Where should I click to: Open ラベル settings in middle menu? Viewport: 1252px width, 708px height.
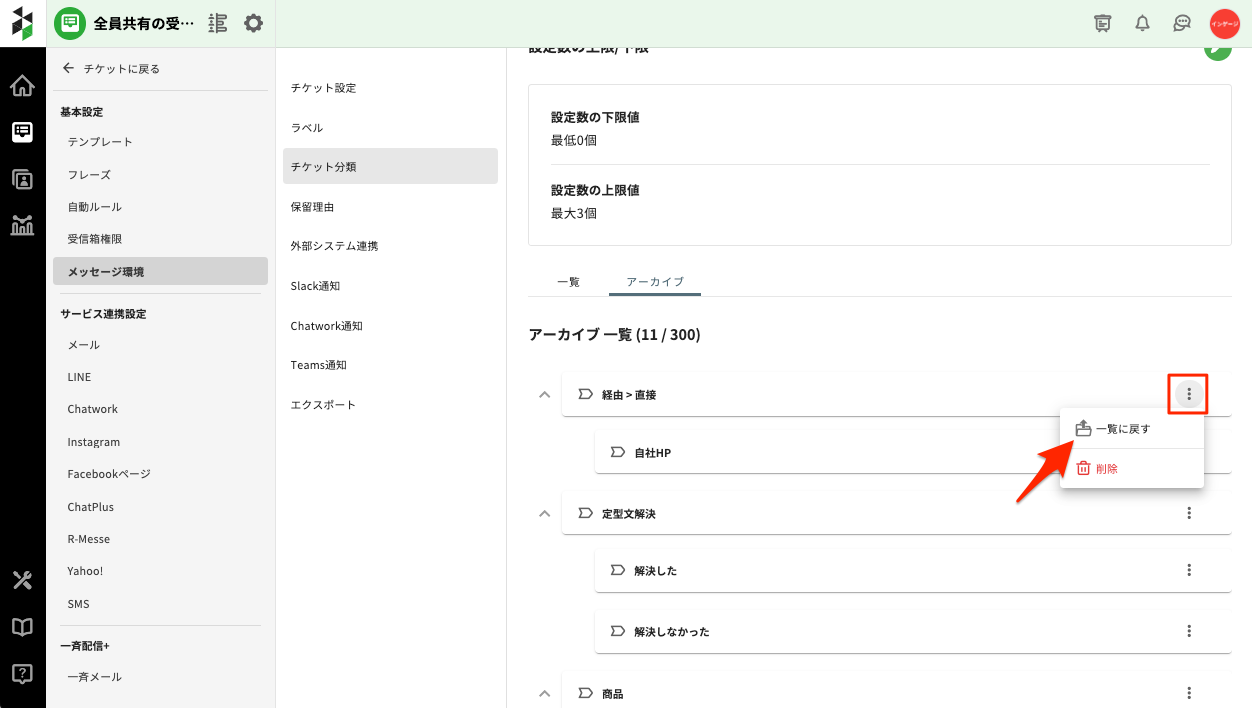pos(307,128)
